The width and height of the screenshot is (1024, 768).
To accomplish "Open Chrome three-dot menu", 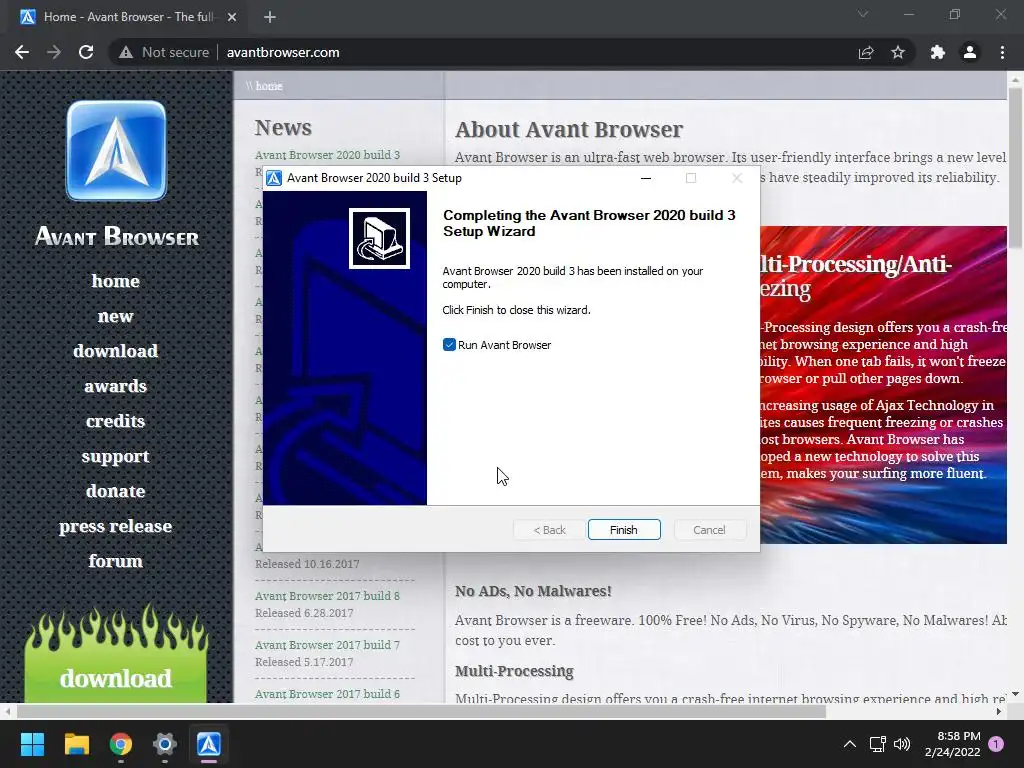I will 1002,52.
